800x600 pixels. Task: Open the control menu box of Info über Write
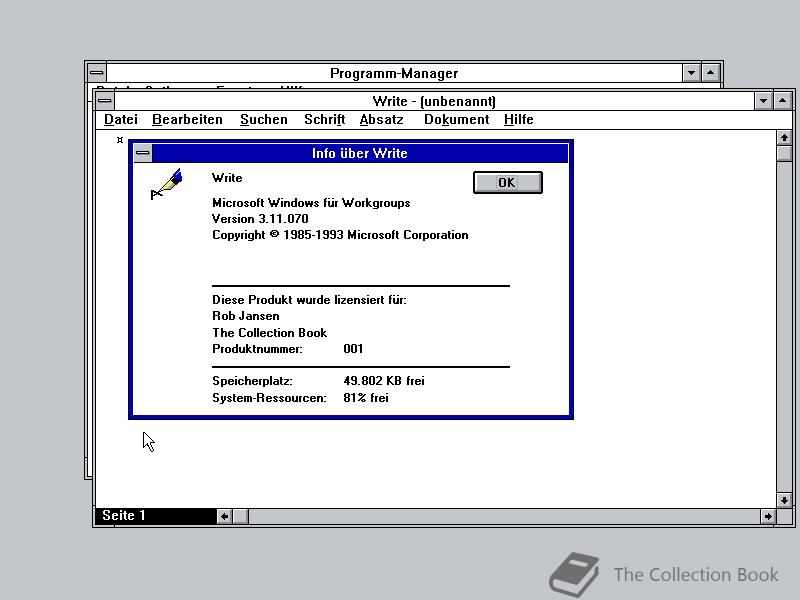point(143,153)
